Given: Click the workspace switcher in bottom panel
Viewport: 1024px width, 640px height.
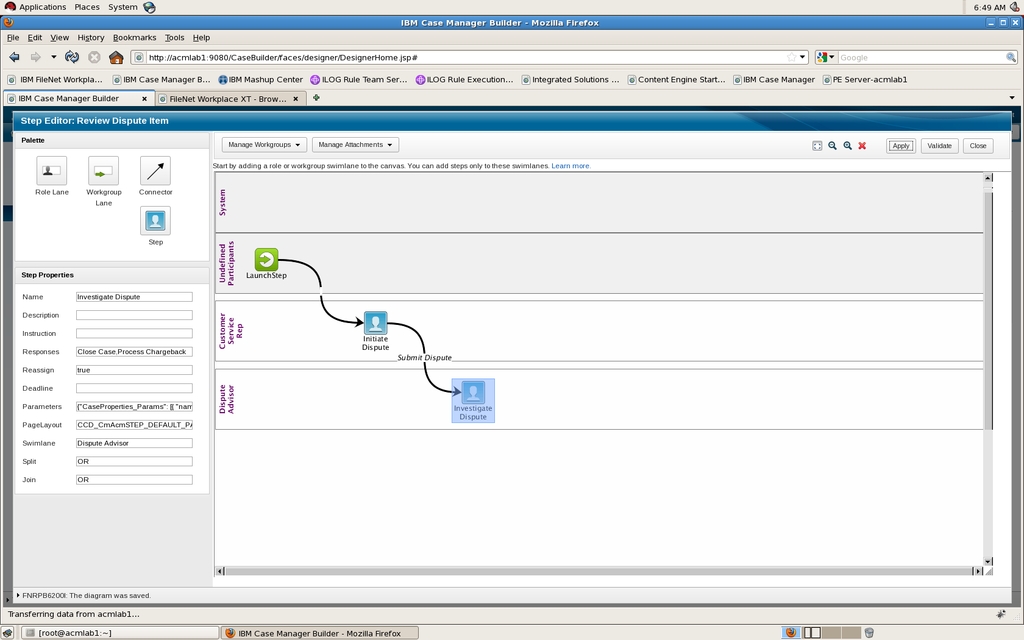Looking at the screenshot, I should click(x=831, y=632).
